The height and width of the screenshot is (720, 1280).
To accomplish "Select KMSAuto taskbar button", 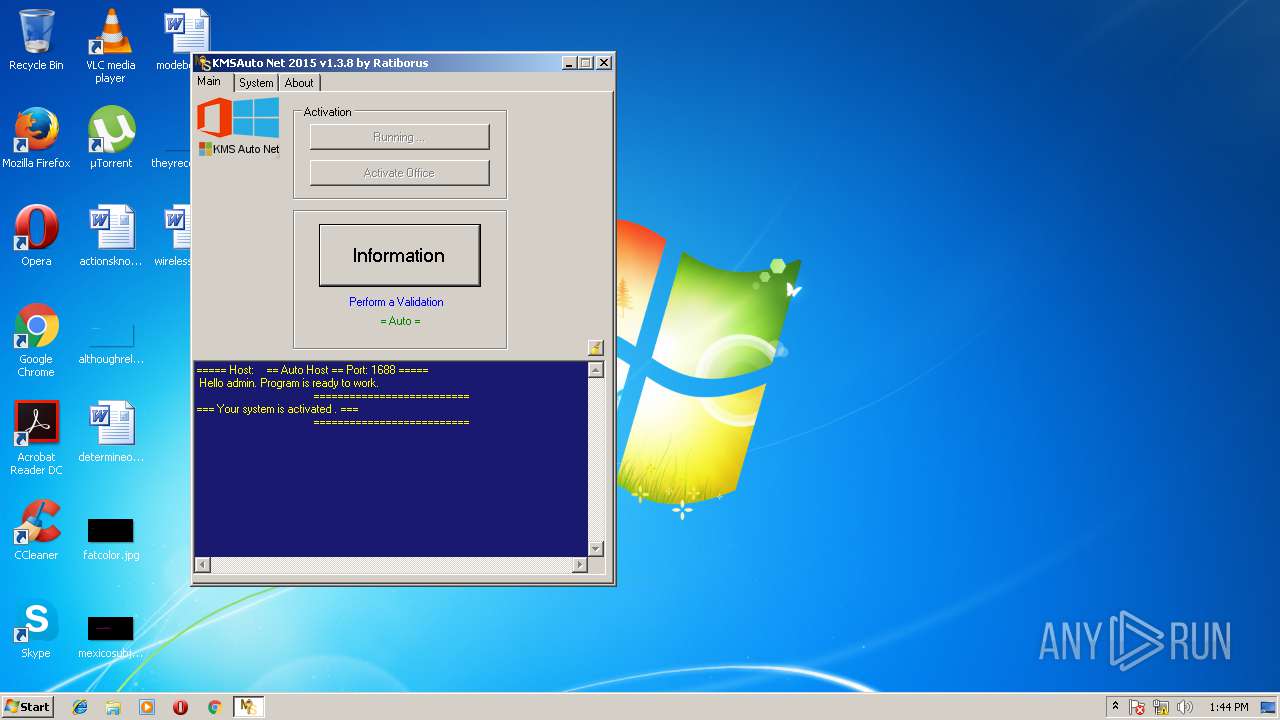I will [248, 707].
